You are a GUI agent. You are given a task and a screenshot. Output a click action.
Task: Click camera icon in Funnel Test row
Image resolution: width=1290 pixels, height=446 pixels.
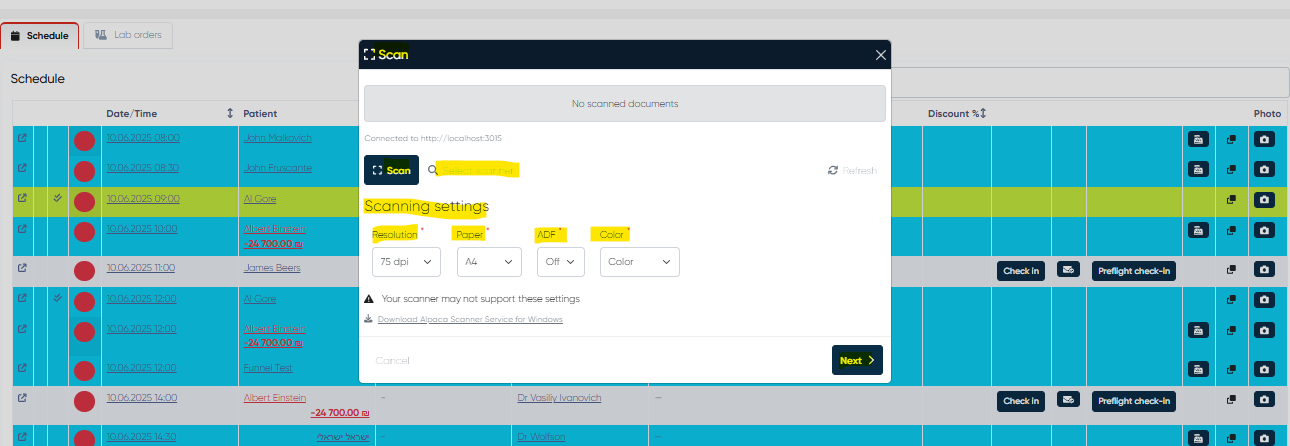tap(1264, 368)
